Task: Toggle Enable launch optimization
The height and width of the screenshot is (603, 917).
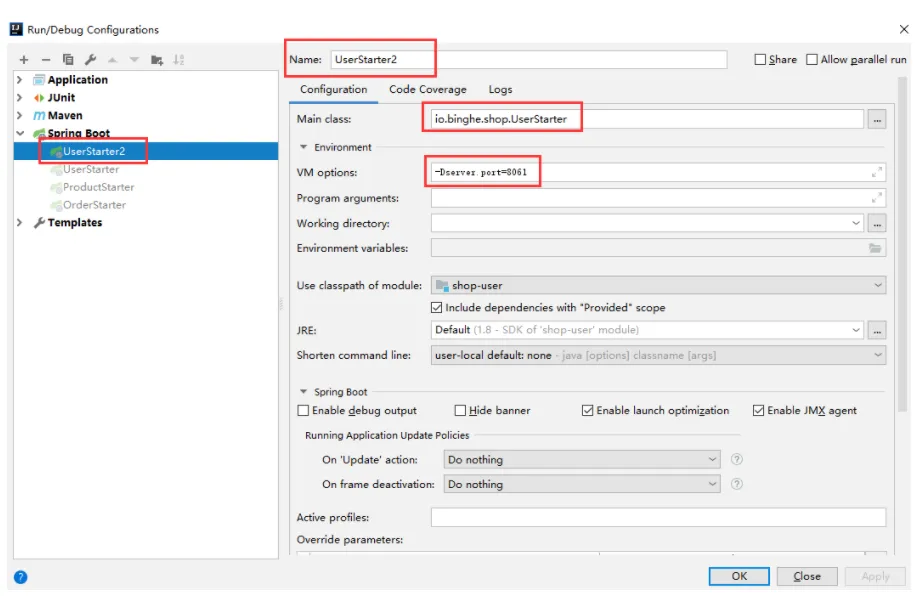Action: (x=588, y=411)
